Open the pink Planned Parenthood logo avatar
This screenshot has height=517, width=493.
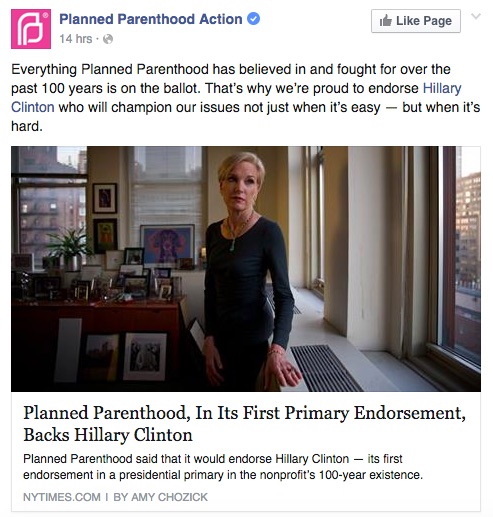[x=31, y=29]
